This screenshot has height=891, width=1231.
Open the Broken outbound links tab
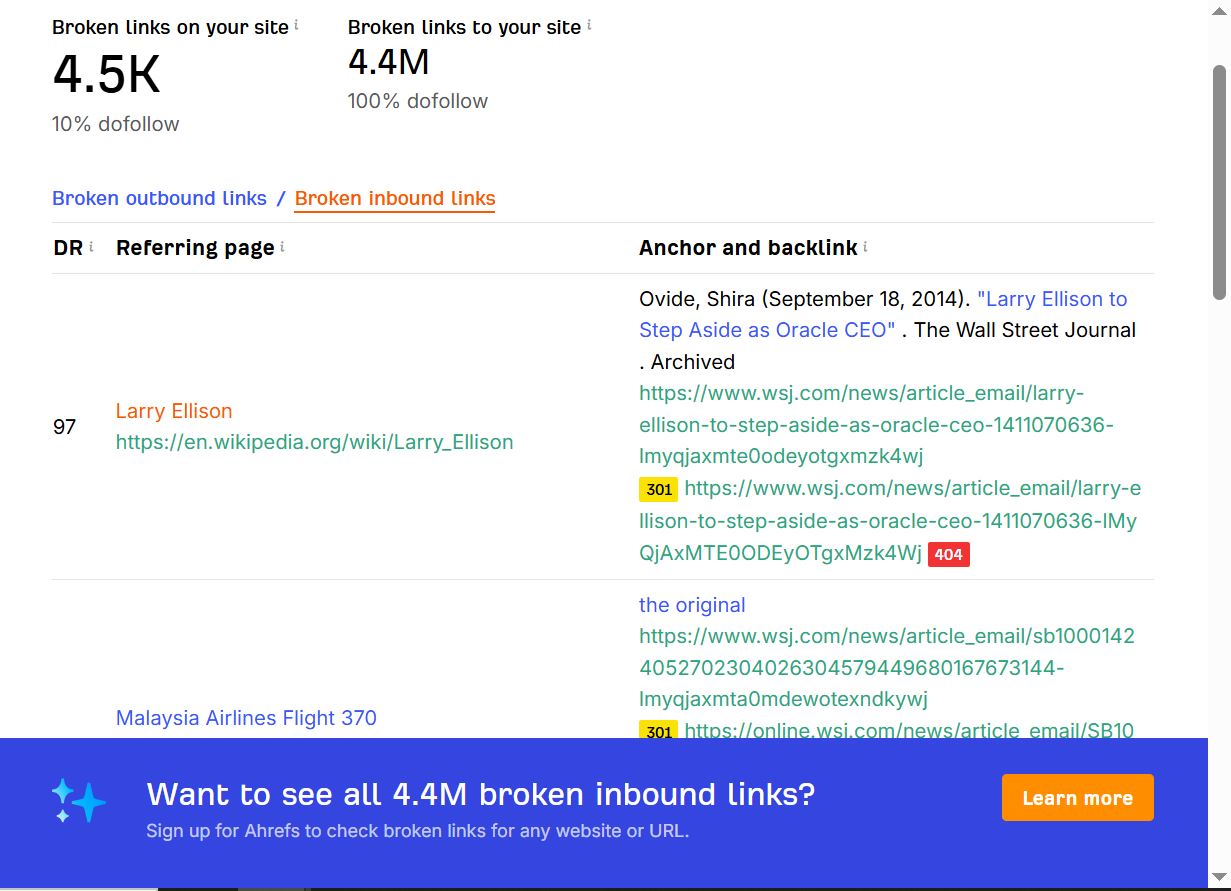coord(159,198)
